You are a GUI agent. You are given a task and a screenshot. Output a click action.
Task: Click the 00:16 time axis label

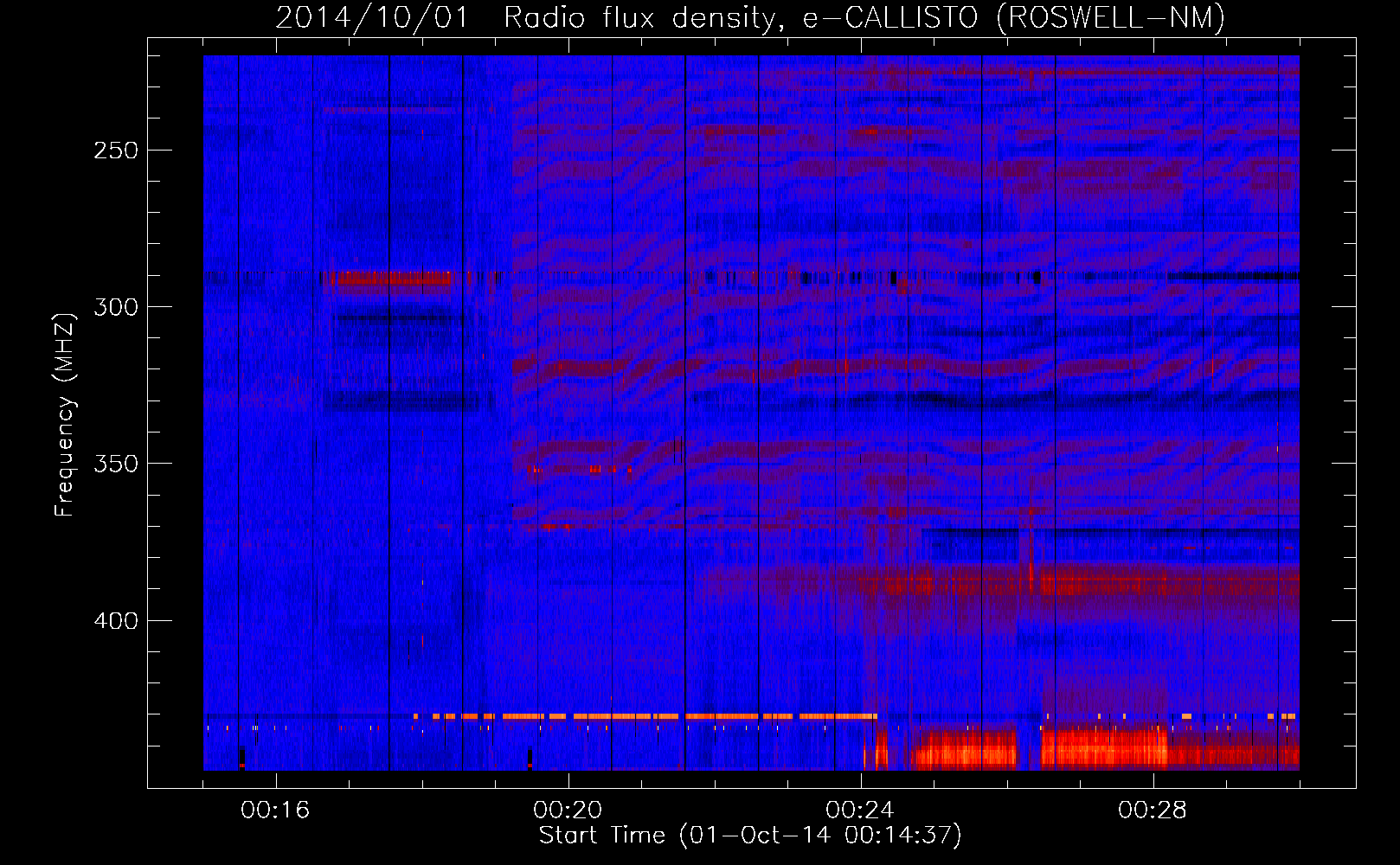coord(275,810)
